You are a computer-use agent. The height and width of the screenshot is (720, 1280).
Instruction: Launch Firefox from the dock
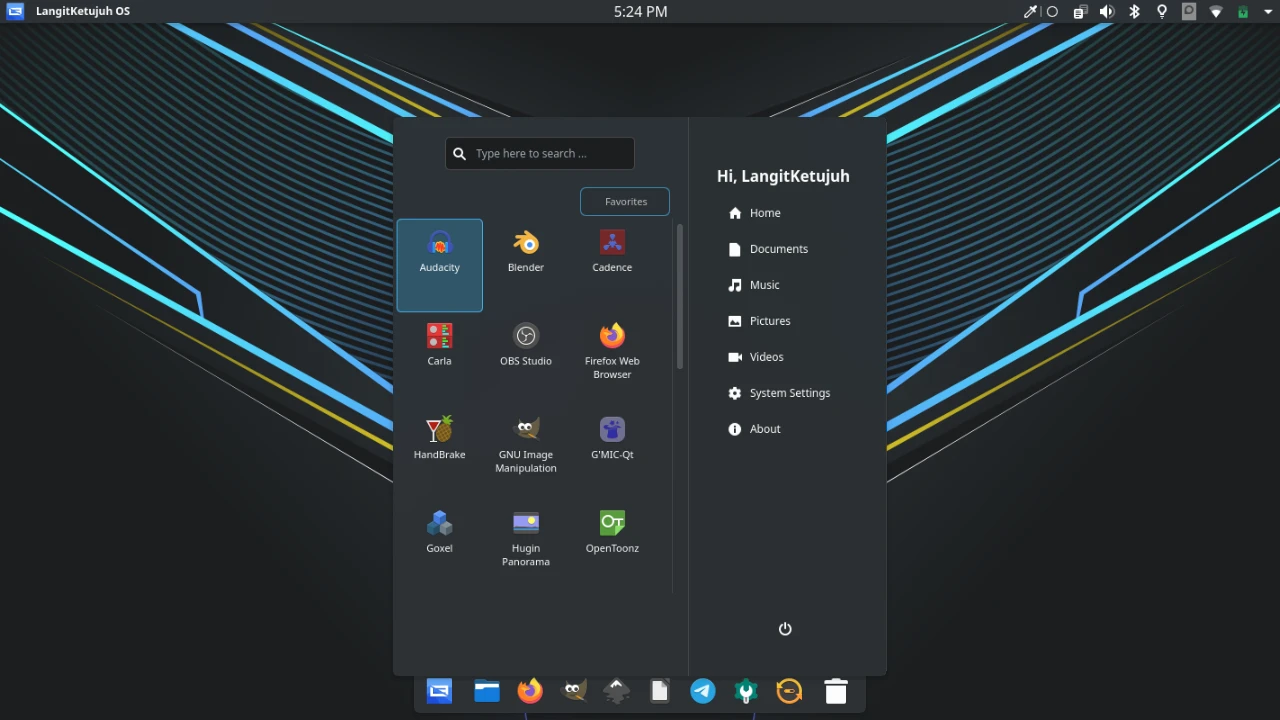pyautogui.click(x=530, y=691)
